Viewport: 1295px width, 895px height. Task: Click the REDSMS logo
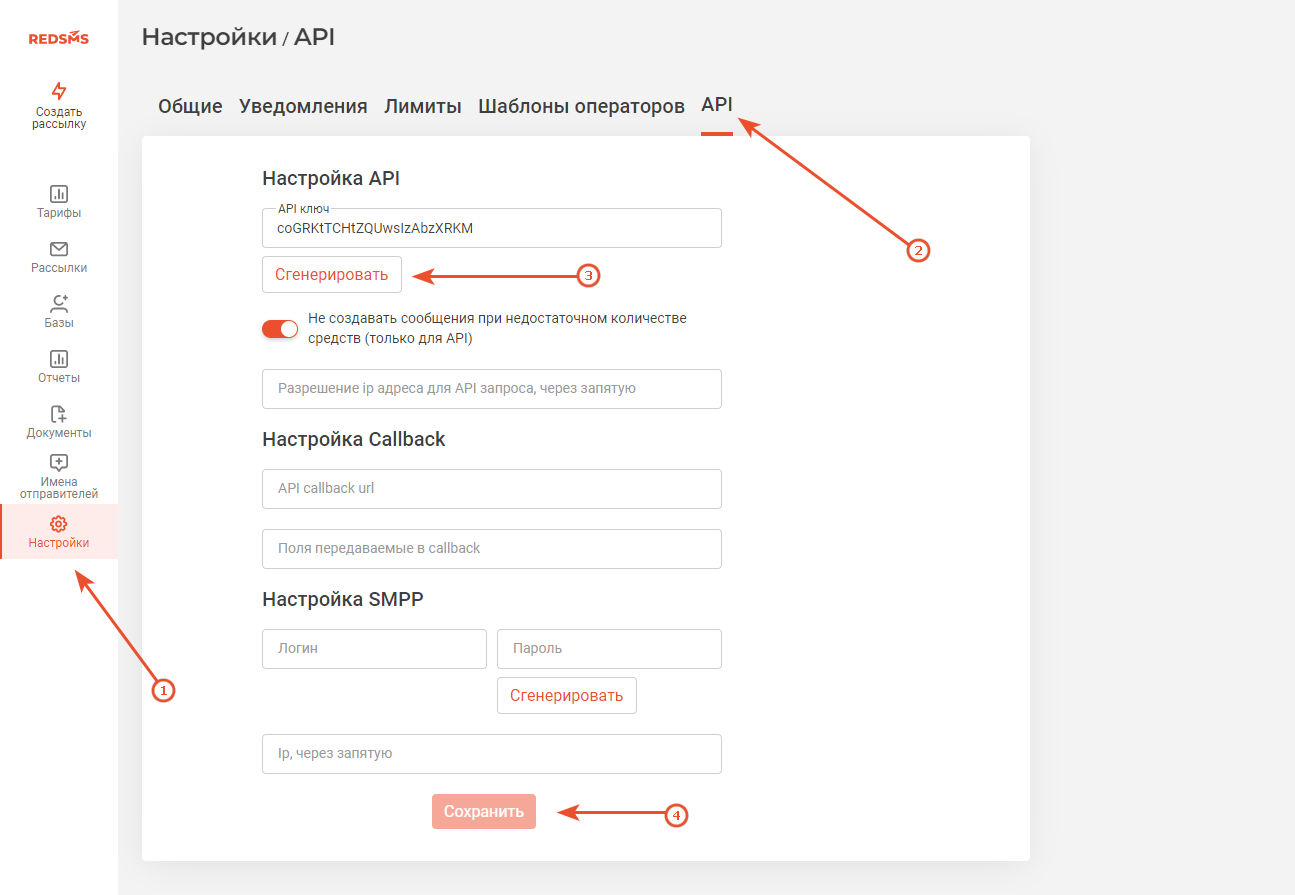point(58,39)
